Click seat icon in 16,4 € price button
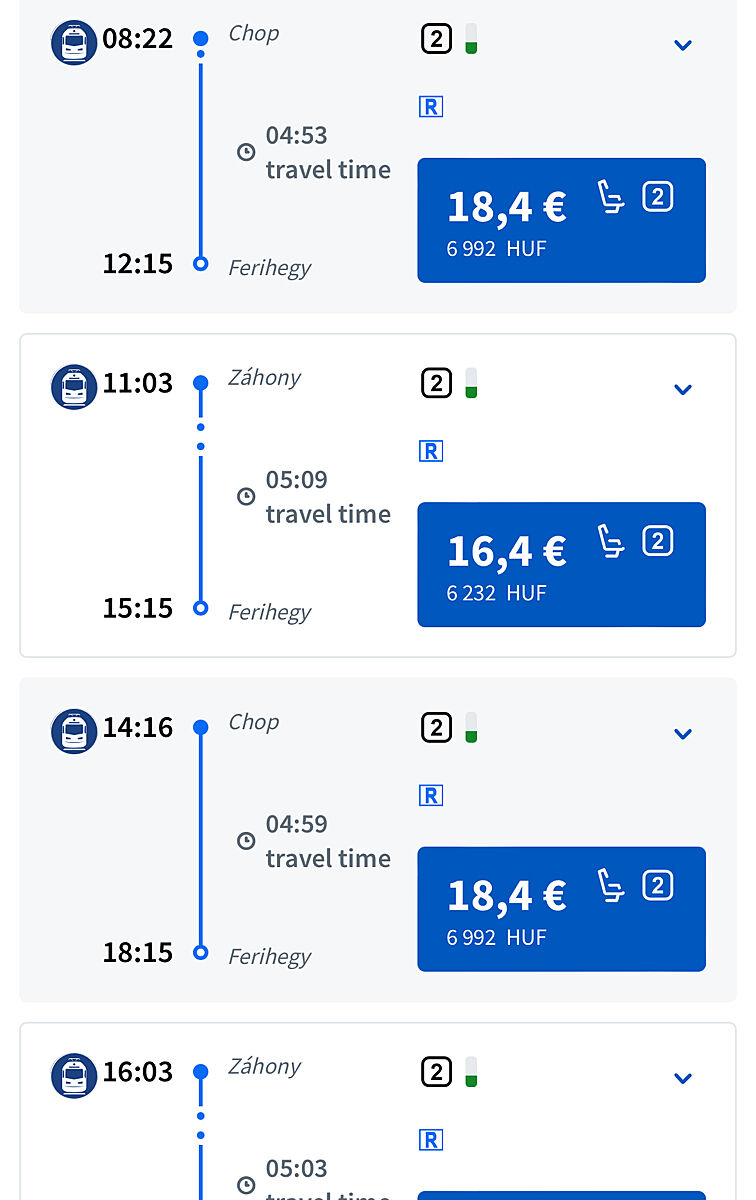The height and width of the screenshot is (1200, 756). click(x=611, y=541)
